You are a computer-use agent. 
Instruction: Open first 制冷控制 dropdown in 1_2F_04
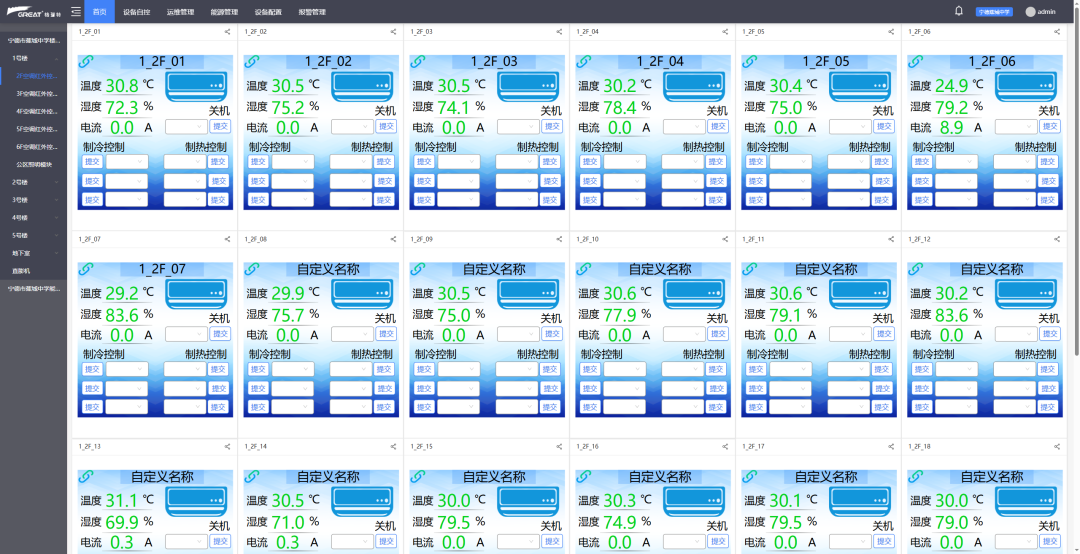(x=624, y=162)
